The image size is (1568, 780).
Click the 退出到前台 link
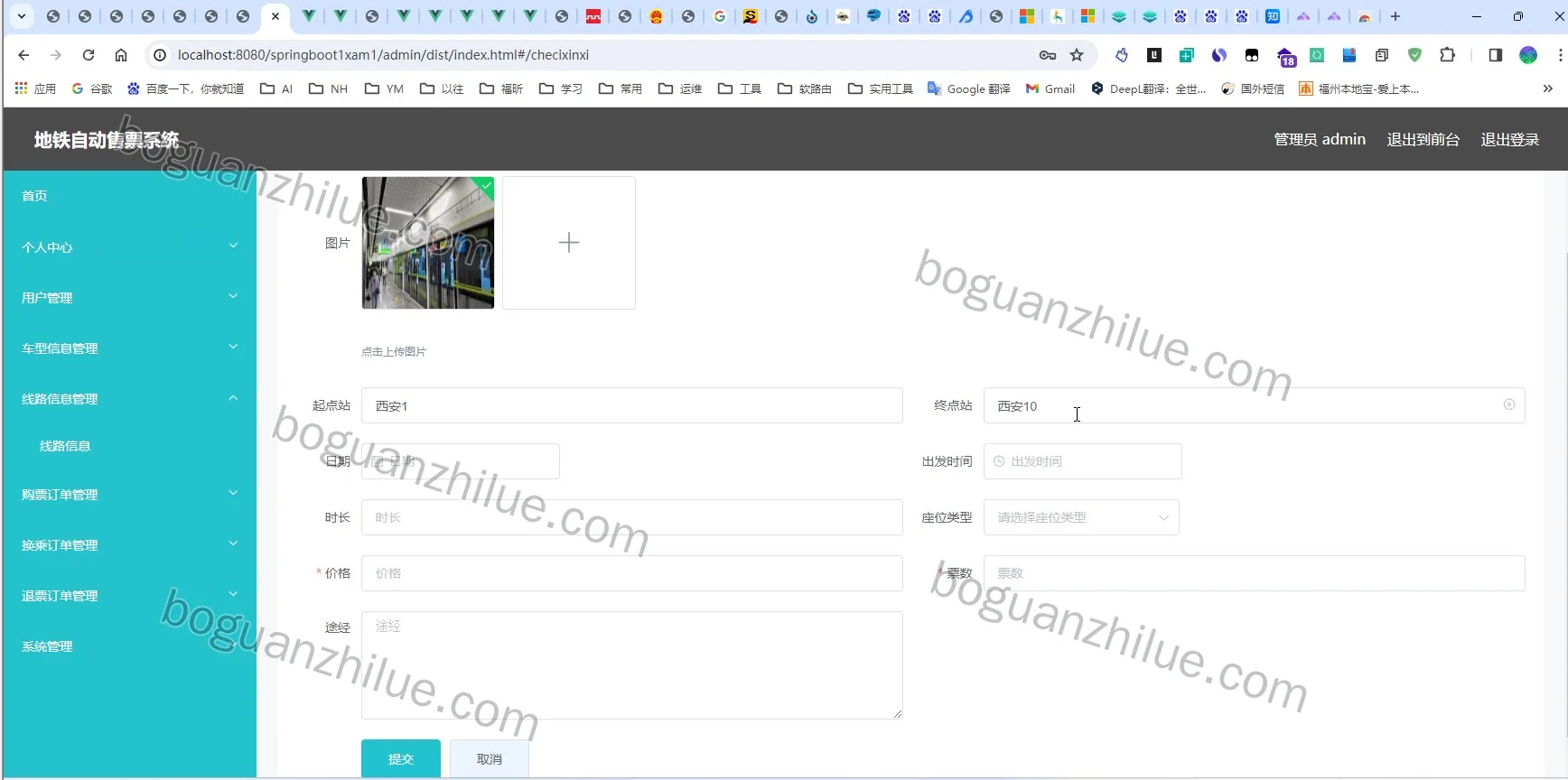(1423, 139)
